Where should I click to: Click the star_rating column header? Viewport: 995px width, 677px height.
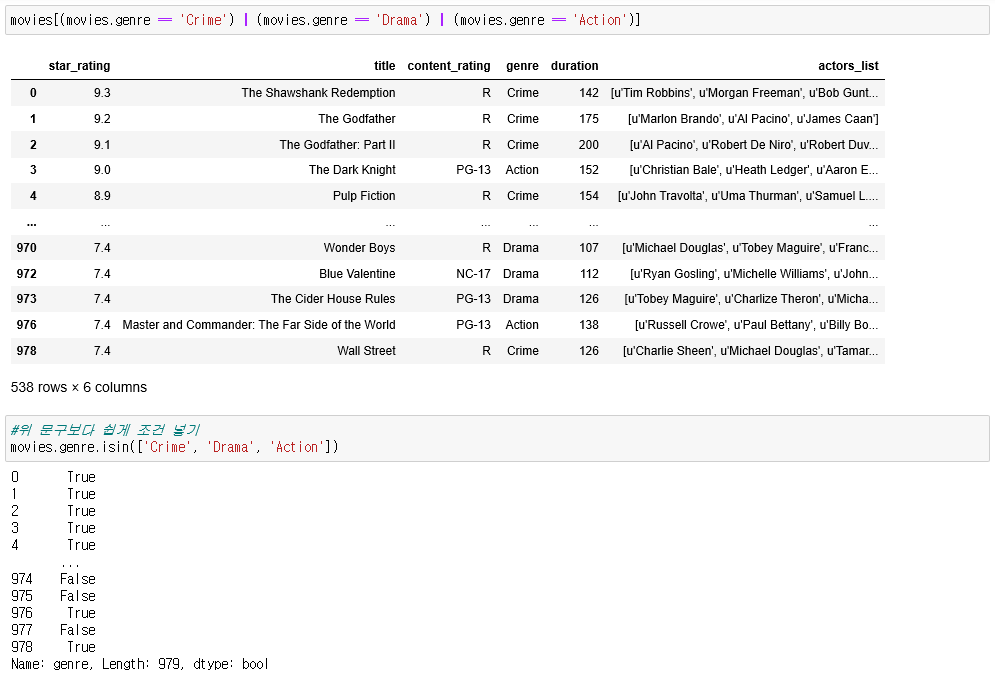(x=79, y=66)
